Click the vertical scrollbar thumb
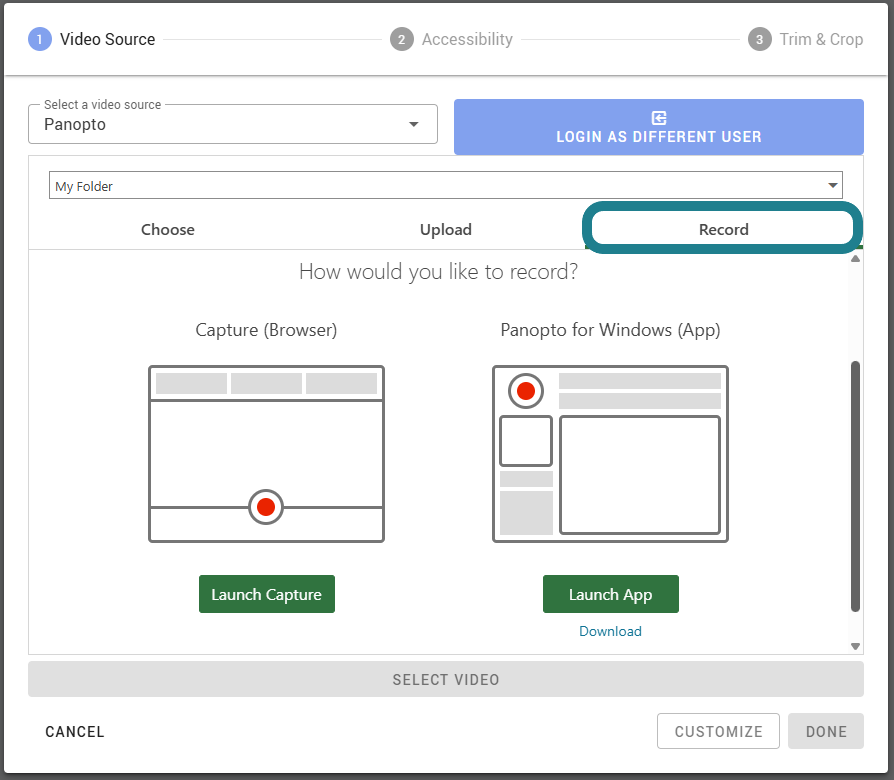This screenshot has height=780, width=894. (855, 486)
